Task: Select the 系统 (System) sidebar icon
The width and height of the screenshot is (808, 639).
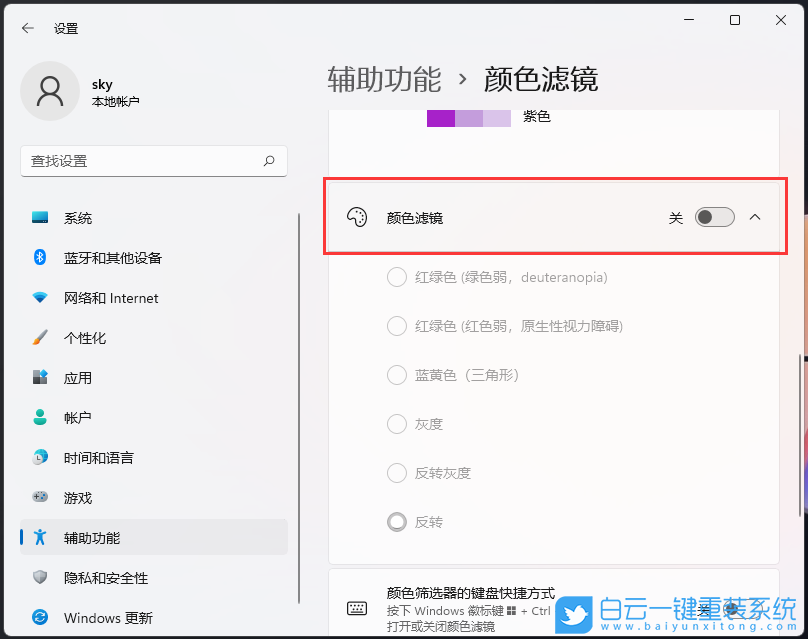Action: [x=37, y=217]
